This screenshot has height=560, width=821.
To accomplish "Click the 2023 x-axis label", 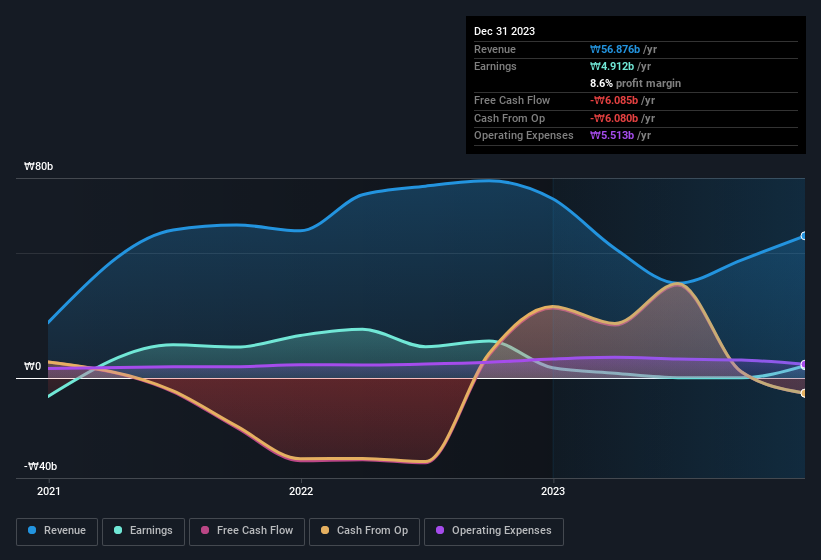I will 553,491.
